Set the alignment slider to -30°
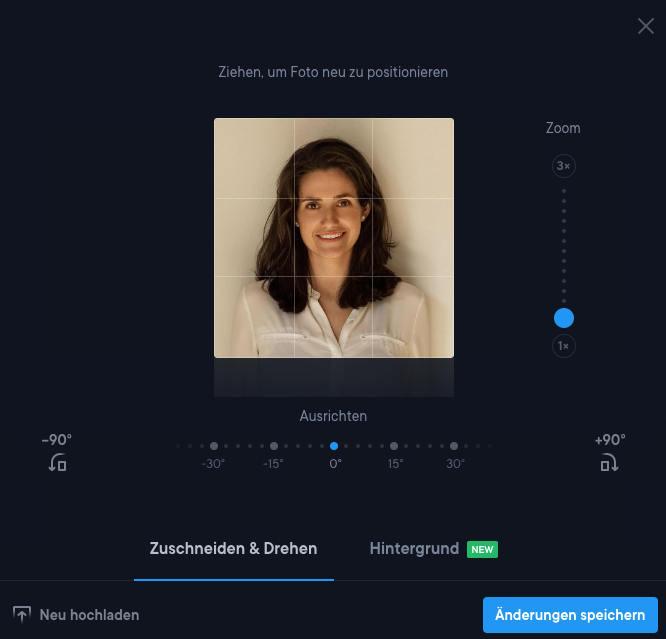This screenshot has height=639, width=666. [x=214, y=446]
